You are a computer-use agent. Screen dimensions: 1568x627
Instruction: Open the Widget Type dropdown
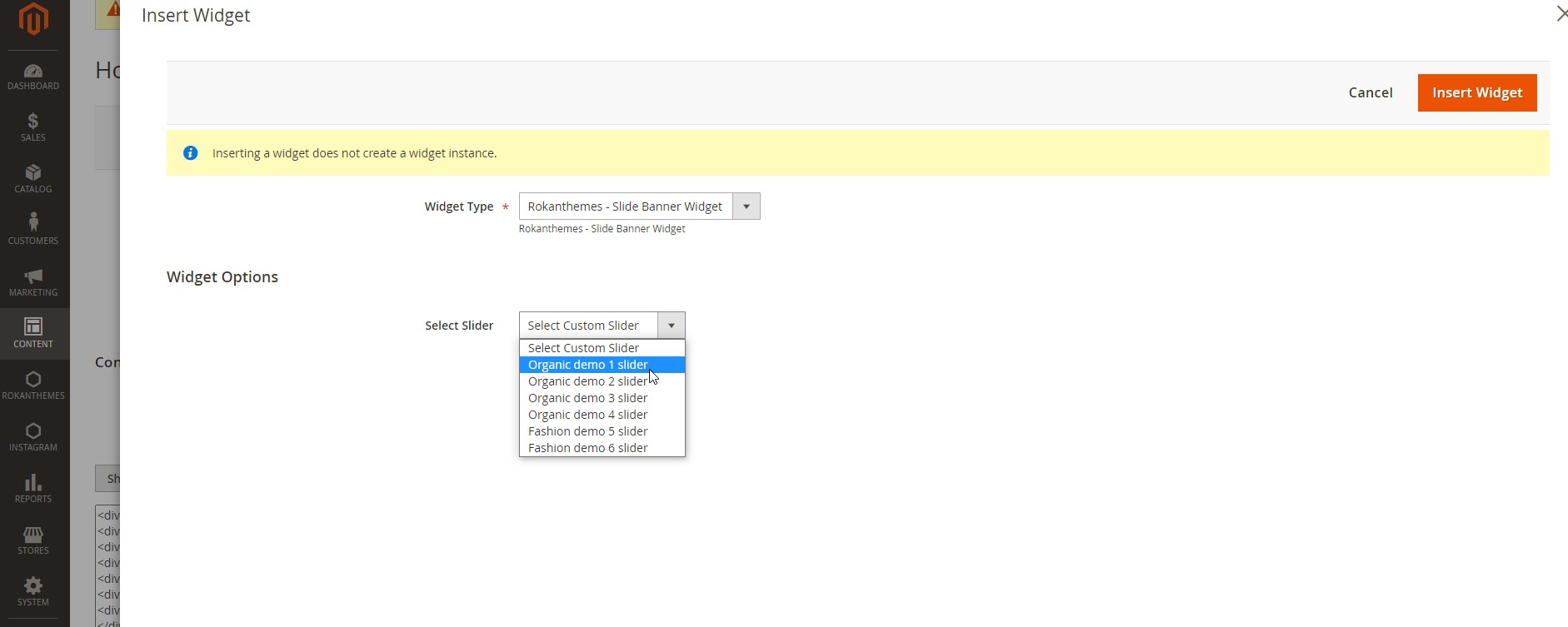639,207
